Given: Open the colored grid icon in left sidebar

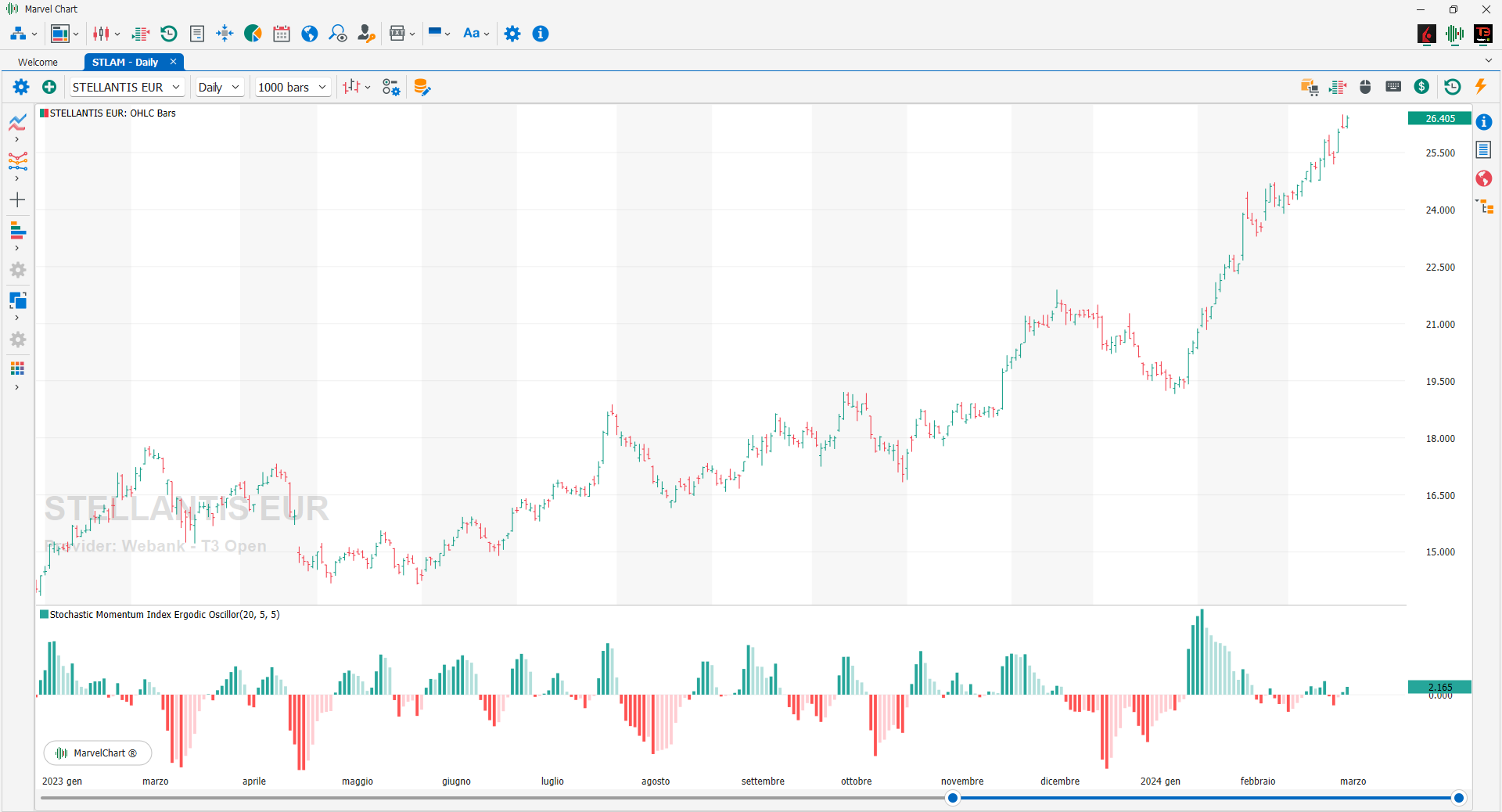Looking at the screenshot, I should pos(17,368).
